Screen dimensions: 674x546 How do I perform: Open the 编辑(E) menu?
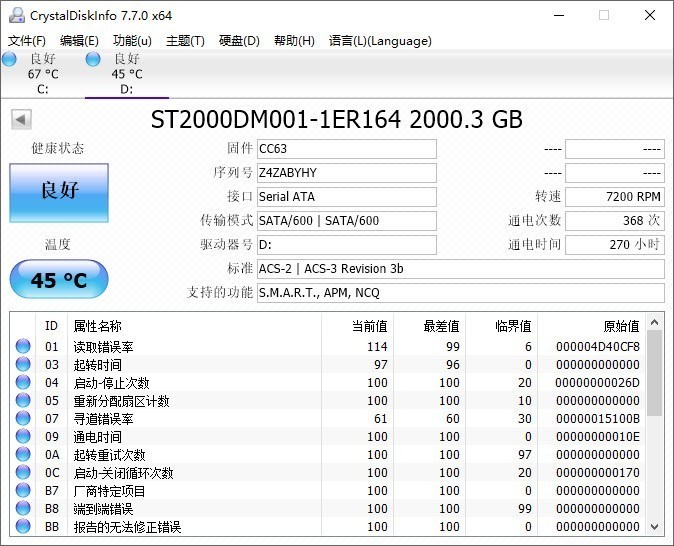pos(79,41)
